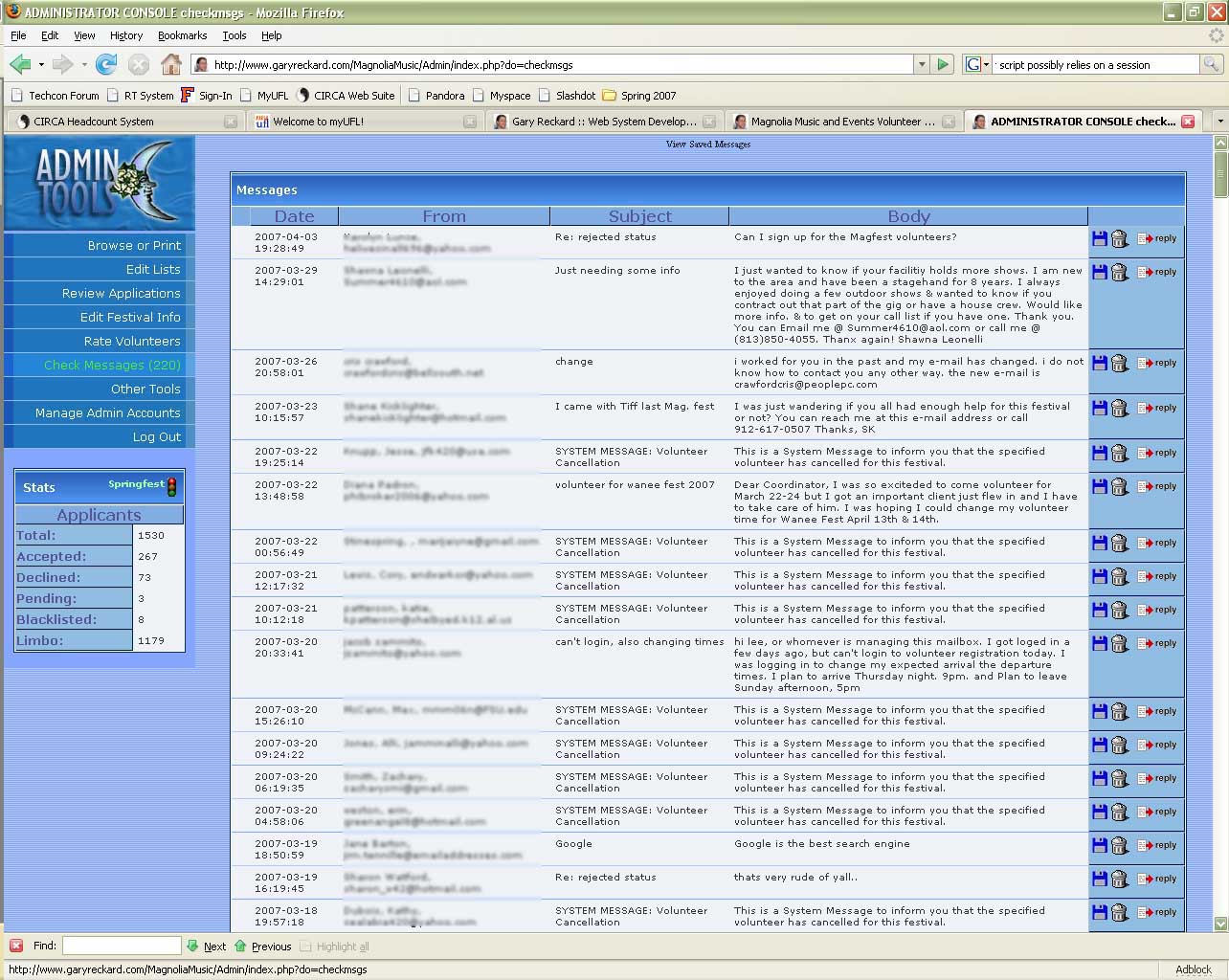This screenshot has height=980, width=1229.
Task: Click the View Saved Messages link
Action: coord(707,145)
